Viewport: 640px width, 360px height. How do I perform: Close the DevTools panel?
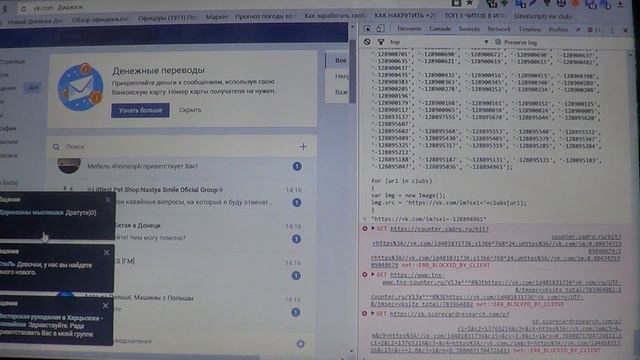click(626, 30)
